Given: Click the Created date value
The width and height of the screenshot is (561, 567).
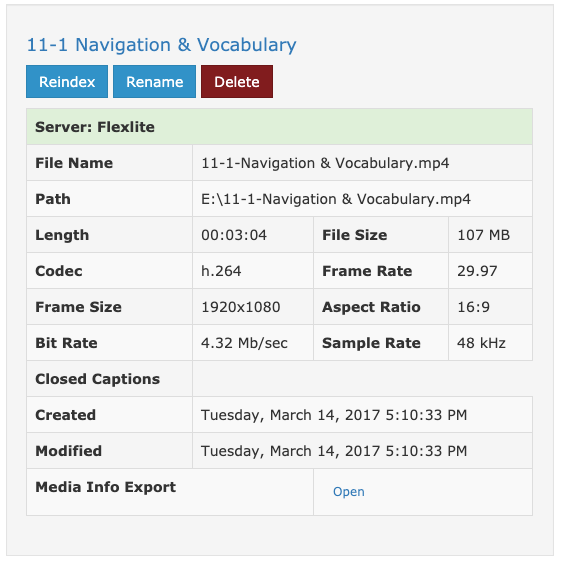Looking at the screenshot, I should pos(334,415).
